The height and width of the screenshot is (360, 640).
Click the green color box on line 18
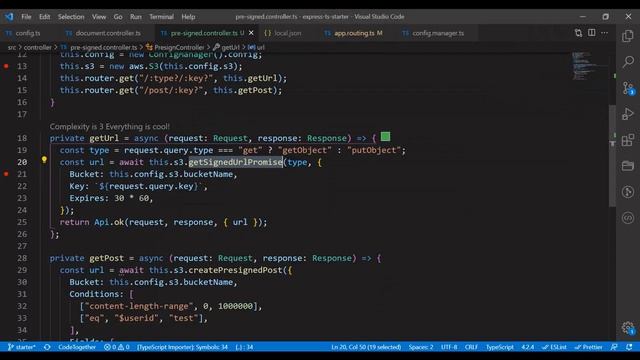[x=385, y=137]
